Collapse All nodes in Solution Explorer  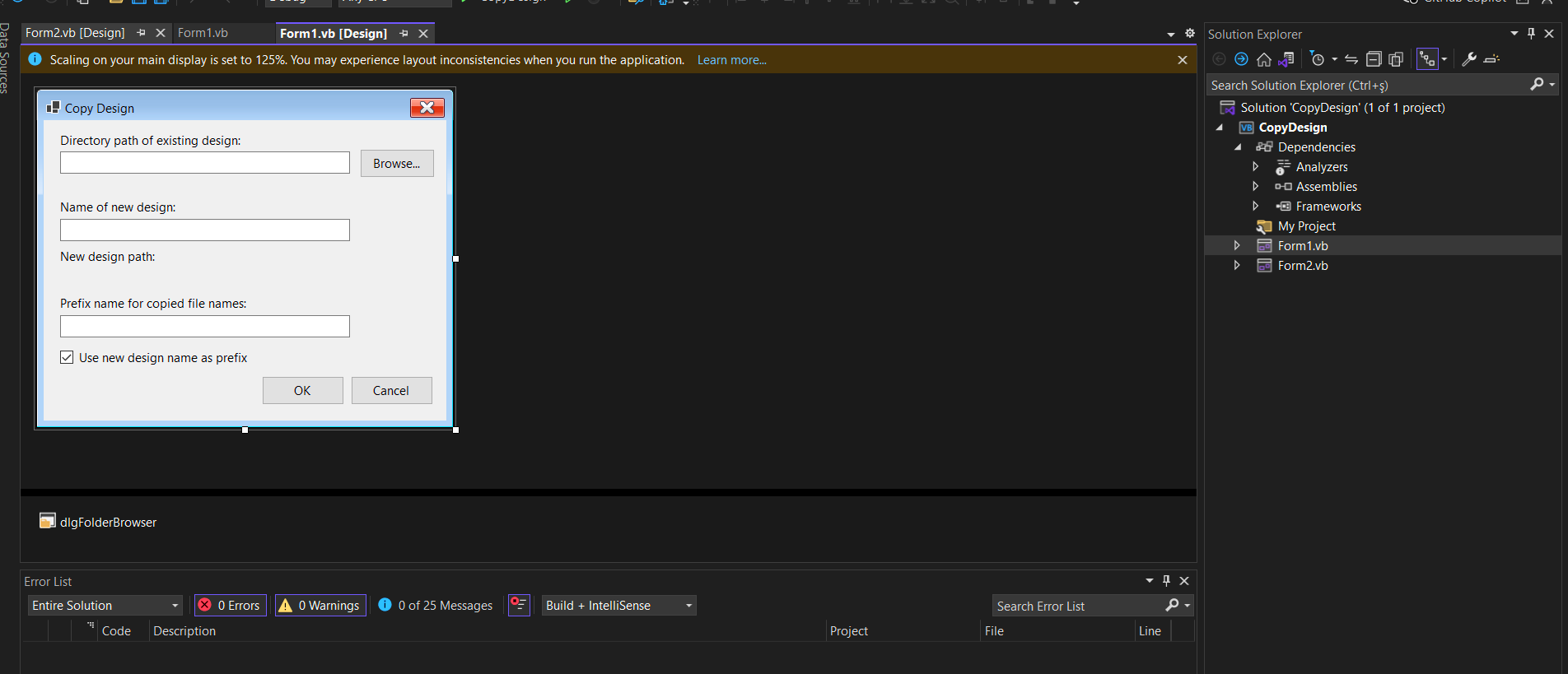point(1374,59)
